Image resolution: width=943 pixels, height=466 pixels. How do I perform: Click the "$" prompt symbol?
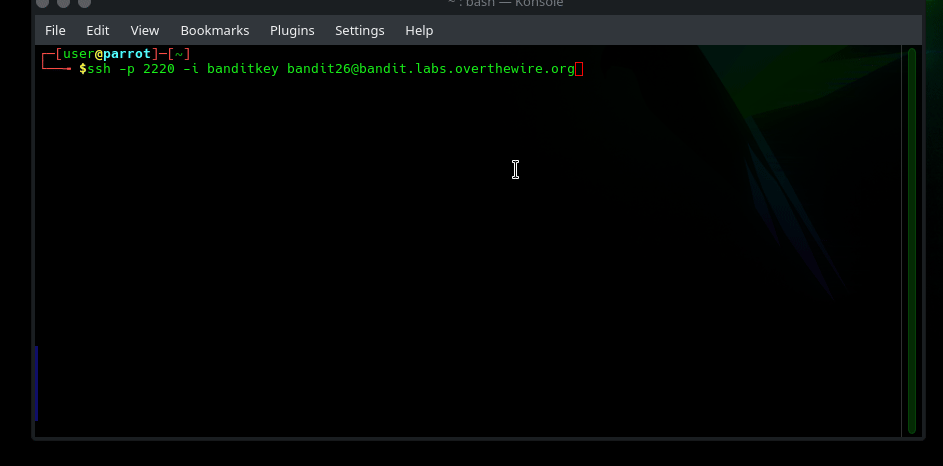point(82,69)
